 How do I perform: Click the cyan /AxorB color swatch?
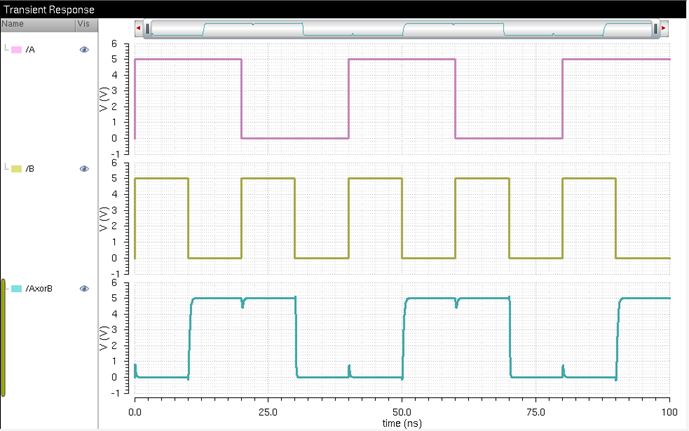(16, 289)
